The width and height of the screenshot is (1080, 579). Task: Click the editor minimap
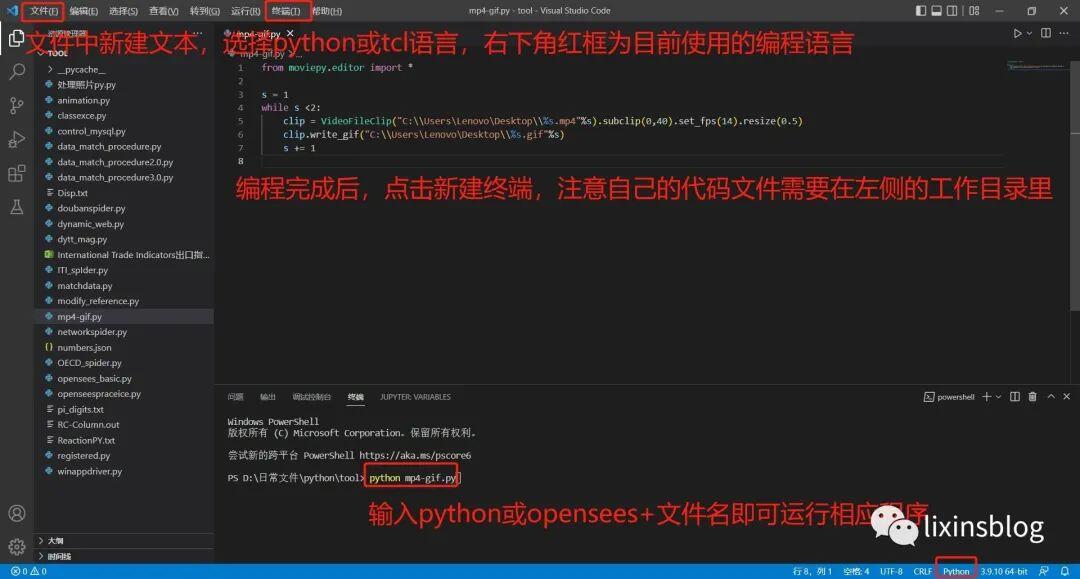[x=1037, y=66]
